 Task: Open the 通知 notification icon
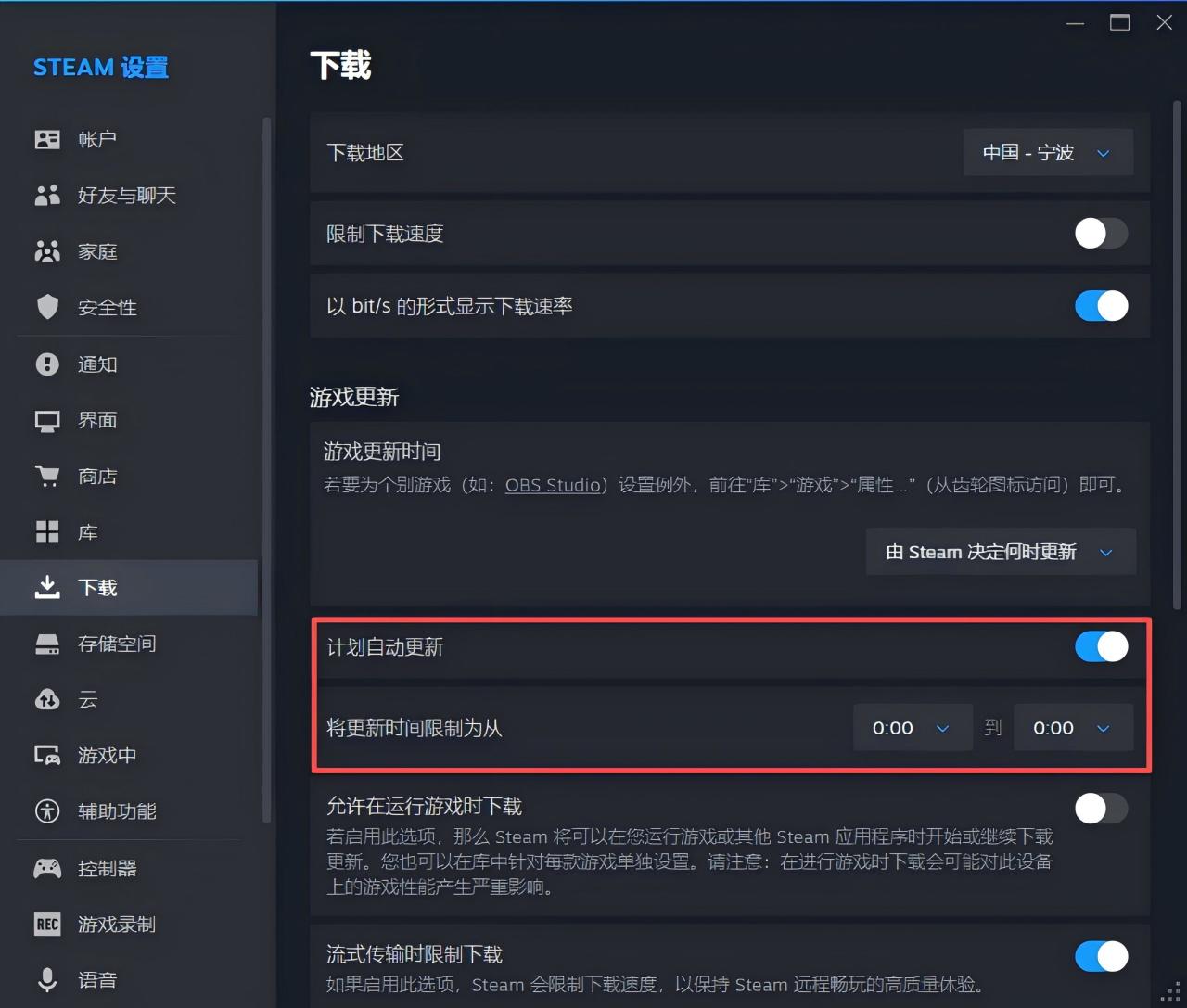click(x=47, y=364)
